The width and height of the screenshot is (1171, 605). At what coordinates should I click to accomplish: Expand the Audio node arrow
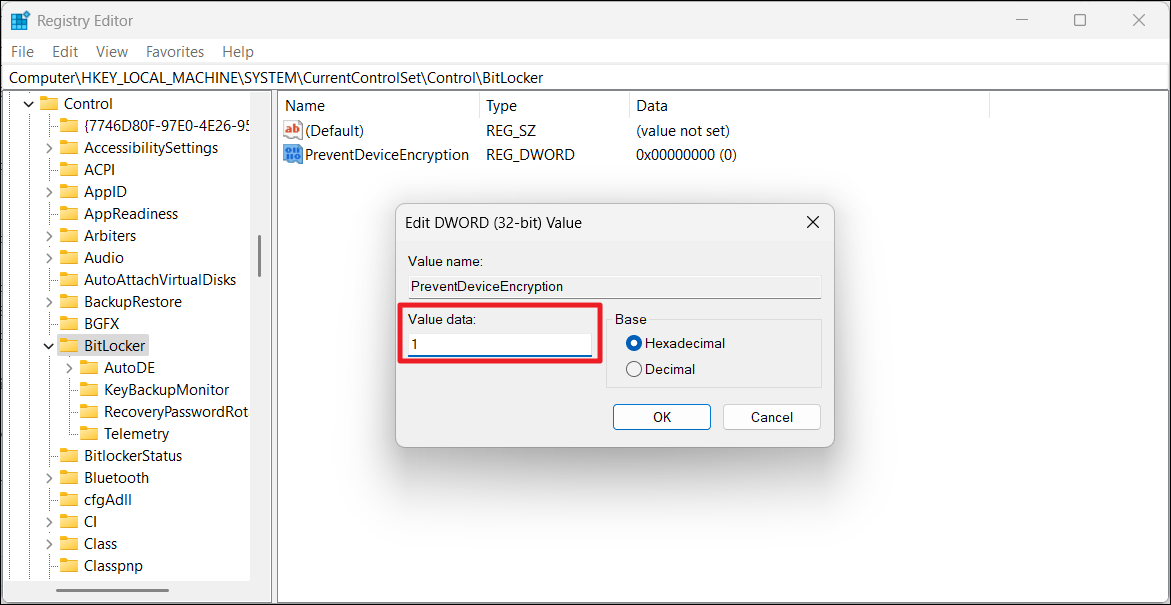pyautogui.click(x=49, y=258)
